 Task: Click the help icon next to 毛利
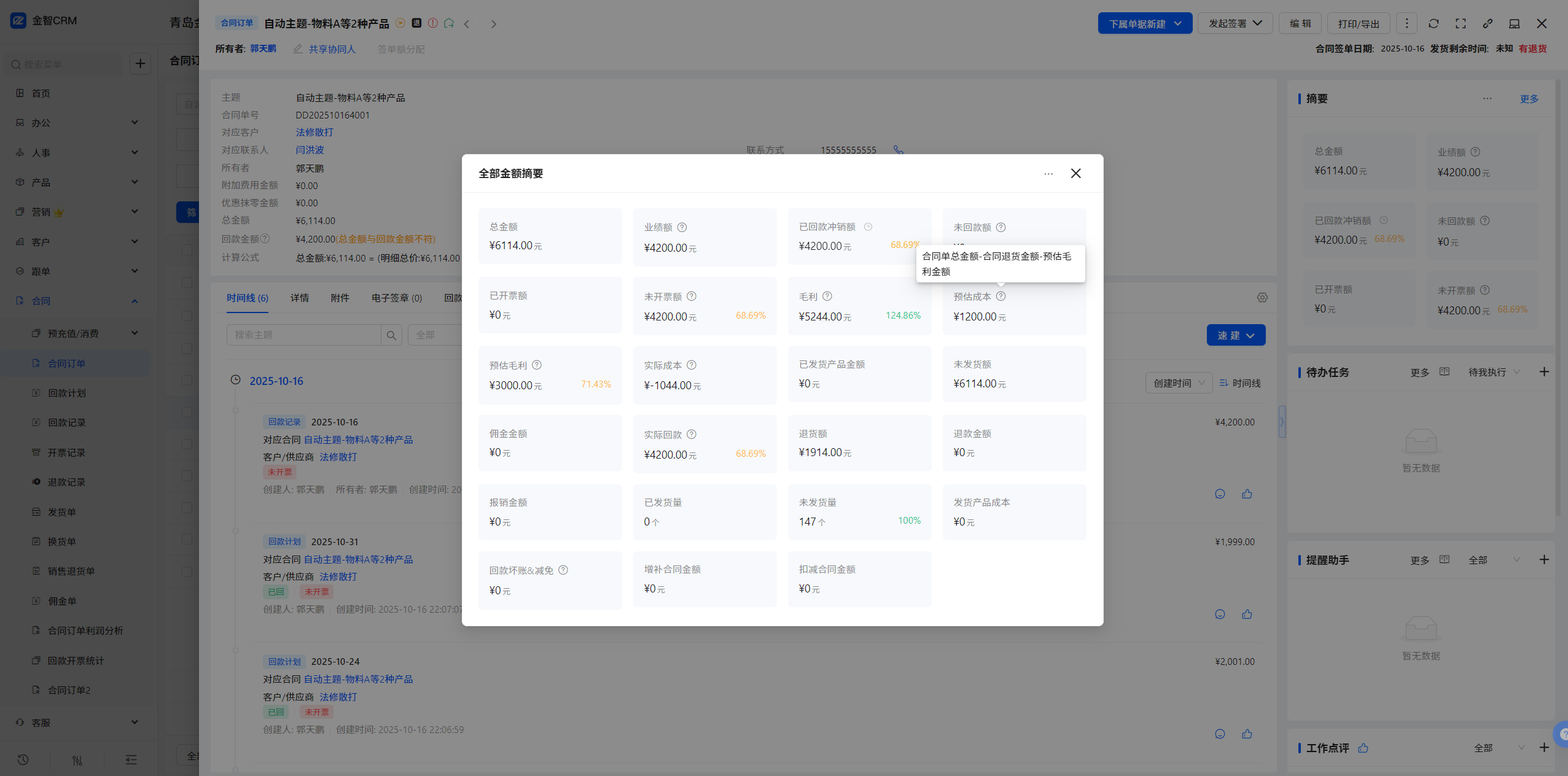point(827,297)
